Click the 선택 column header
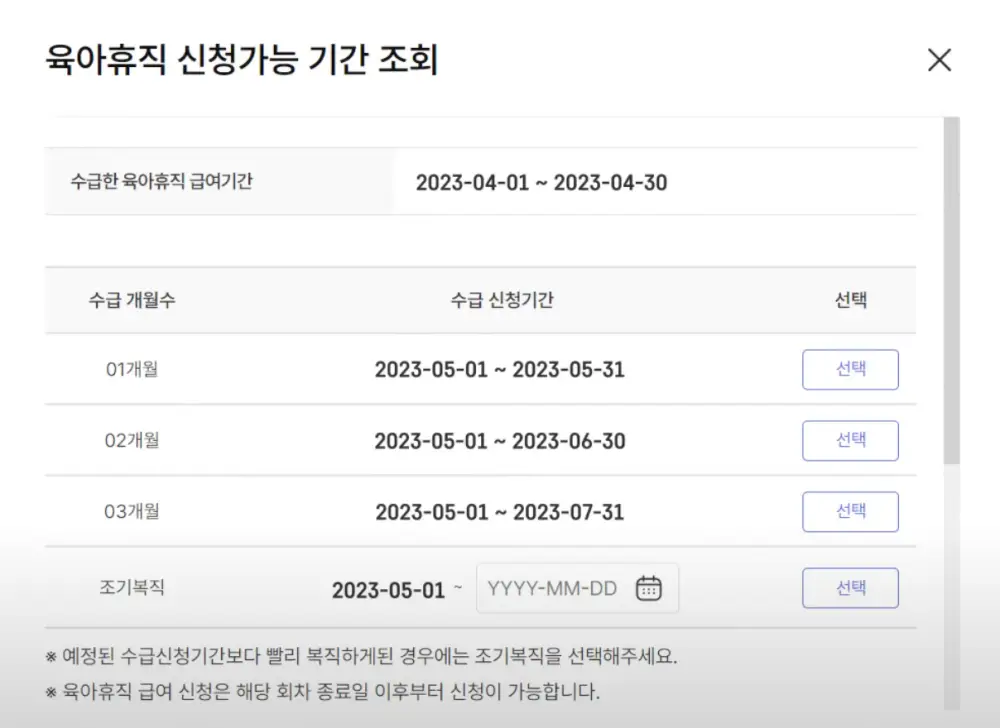Image resolution: width=1000 pixels, height=728 pixels. coord(851,300)
